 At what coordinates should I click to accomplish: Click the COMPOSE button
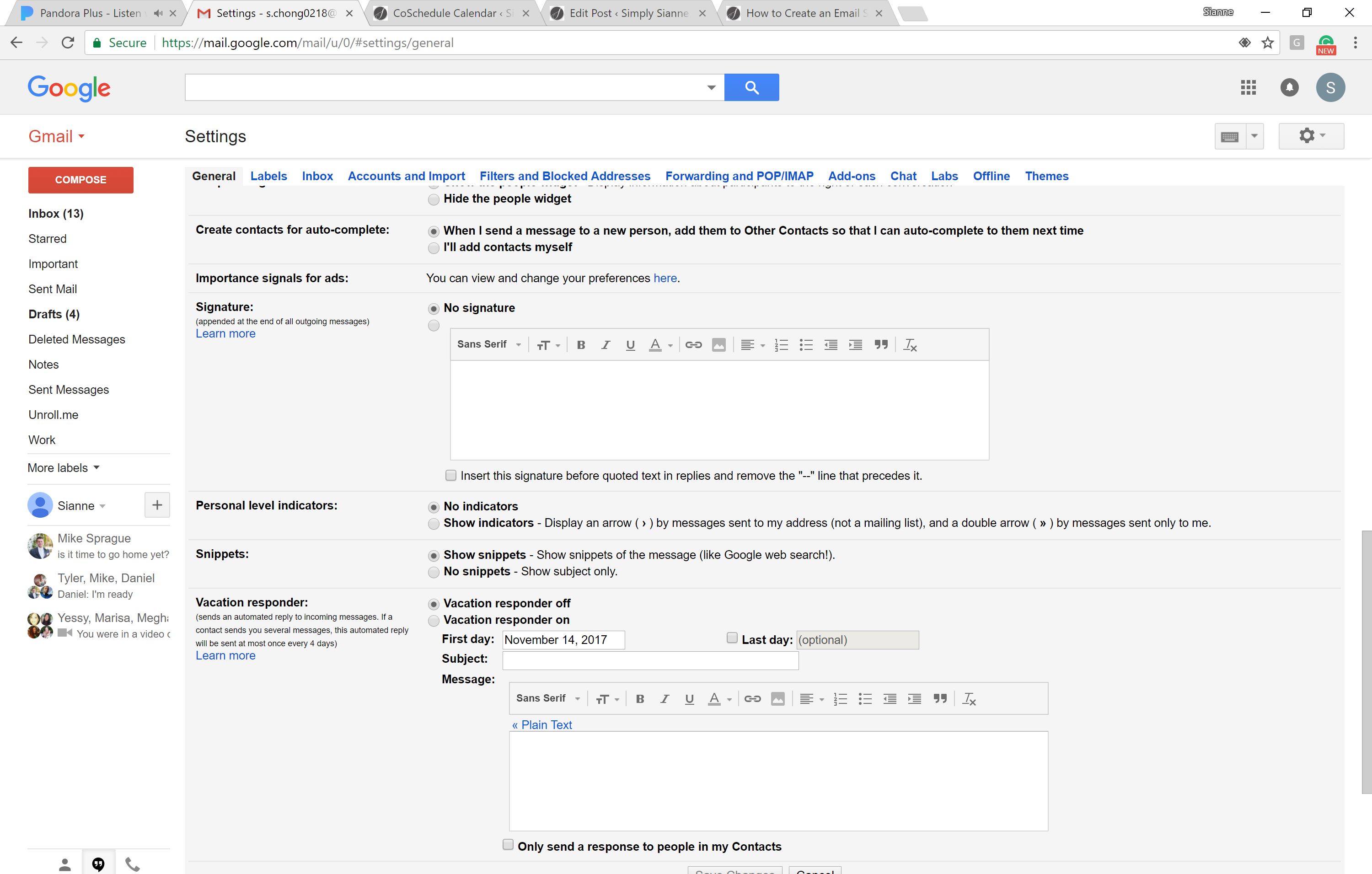pyautogui.click(x=80, y=179)
